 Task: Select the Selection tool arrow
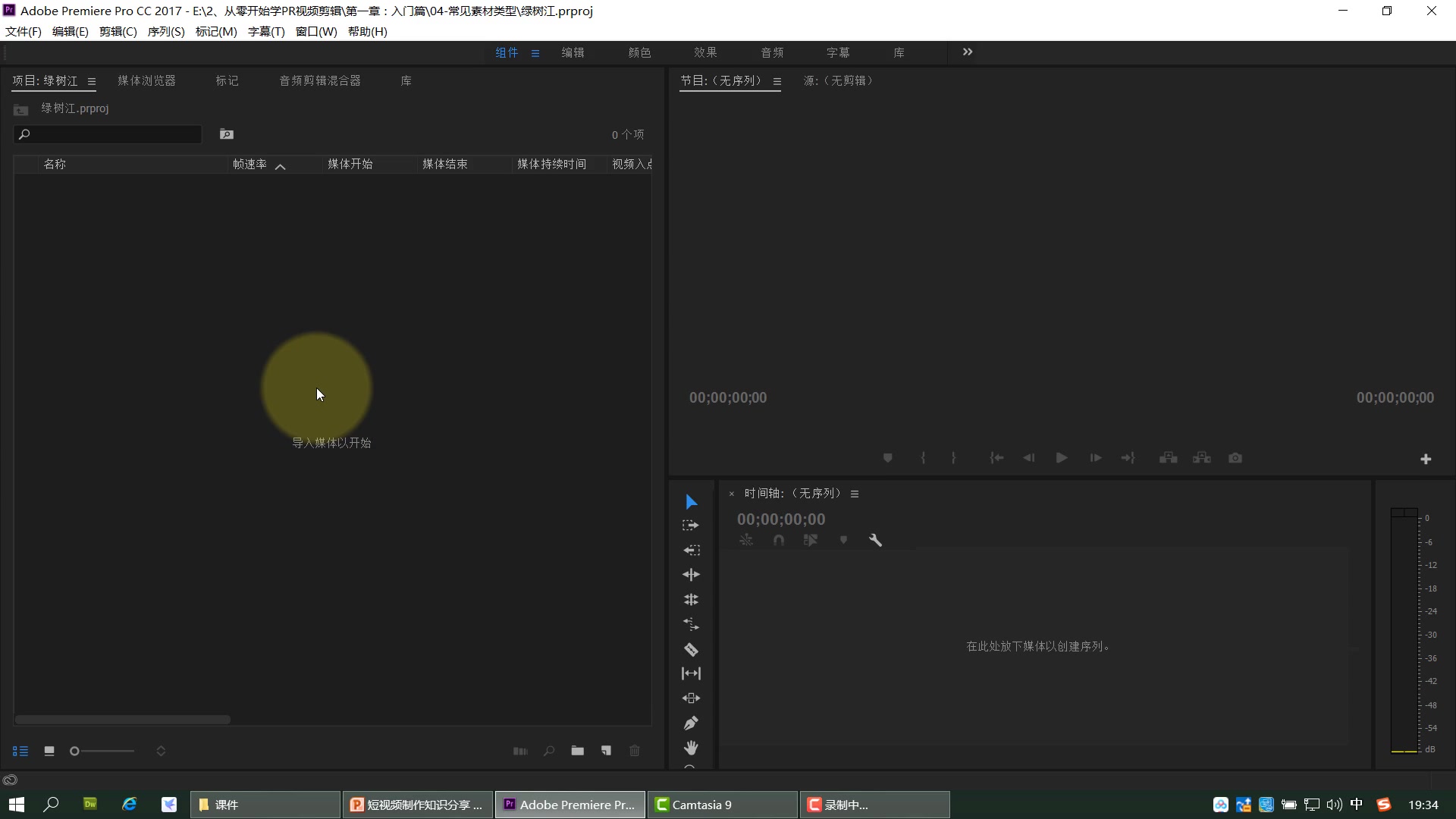click(691, 501)
